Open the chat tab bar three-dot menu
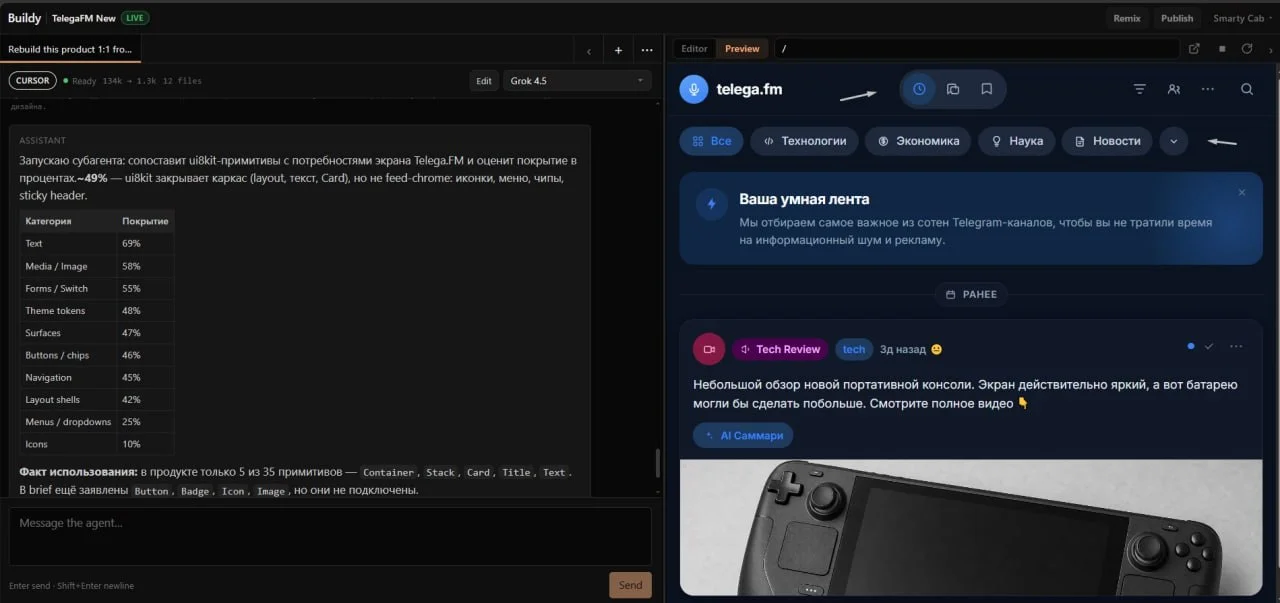The height and width of the screenshot is (603, 1280). point(647,50)
